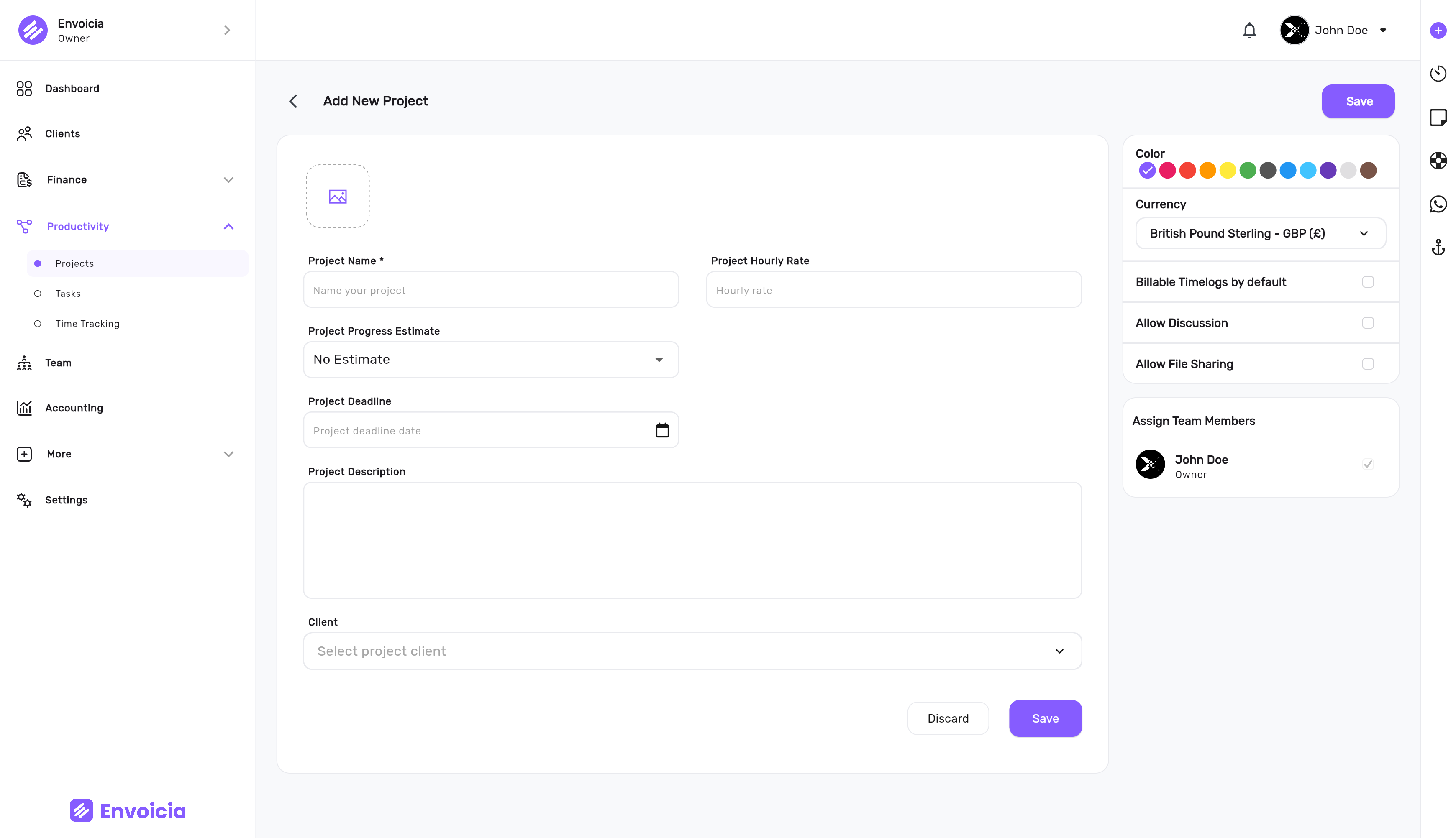Open Select project client dropdown
This screenshot has width=1456, height=838.
(x=692, y=651)
